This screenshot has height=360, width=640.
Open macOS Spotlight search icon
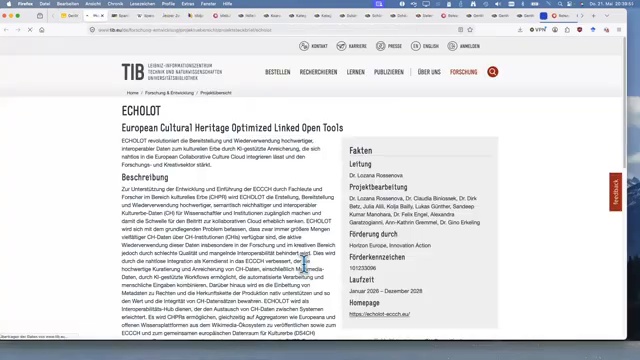pos(560,4)
